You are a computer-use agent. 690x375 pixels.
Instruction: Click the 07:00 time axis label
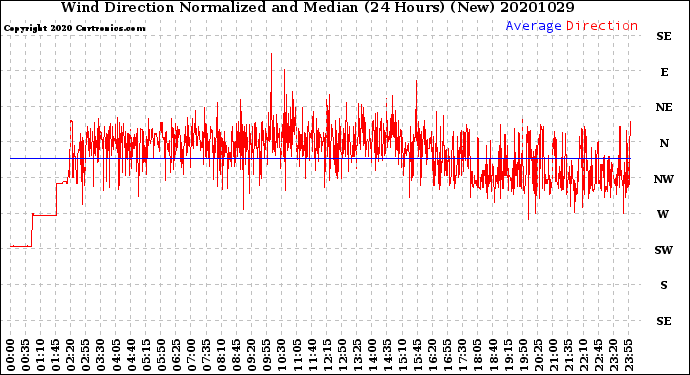[191, 355]
